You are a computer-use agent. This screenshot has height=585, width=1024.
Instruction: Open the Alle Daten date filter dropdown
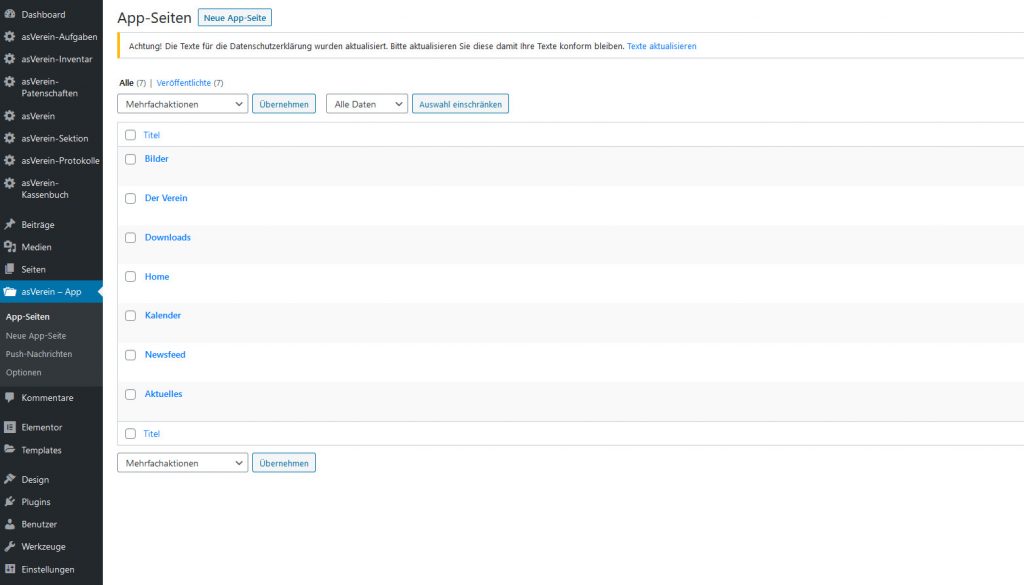coord(367,104)
